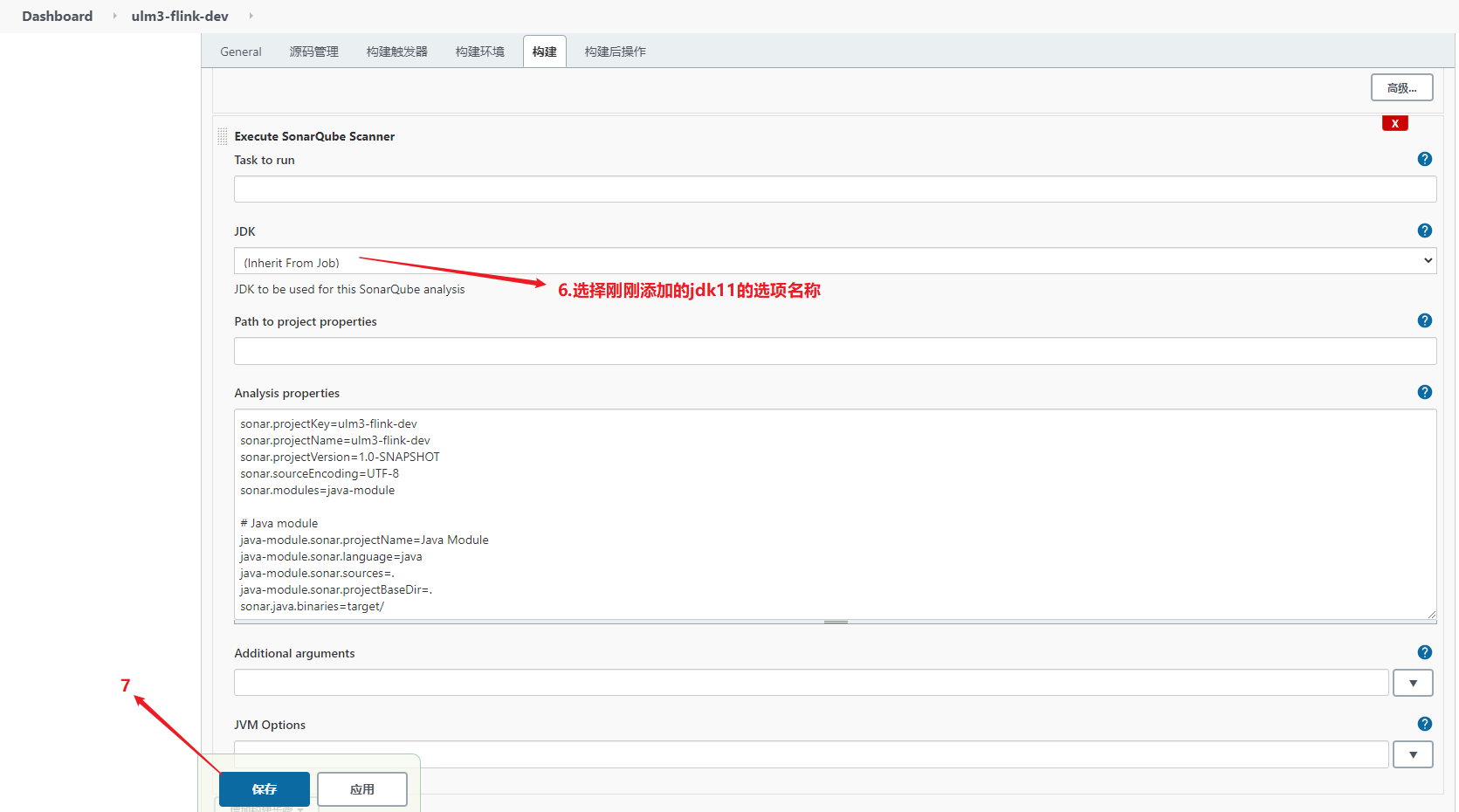Open the ulm3-flink-dev breadcrumb menu arrow
The width and height of the screenshot is (1459, 812).
pyautogui.click(x=251, y=16)
